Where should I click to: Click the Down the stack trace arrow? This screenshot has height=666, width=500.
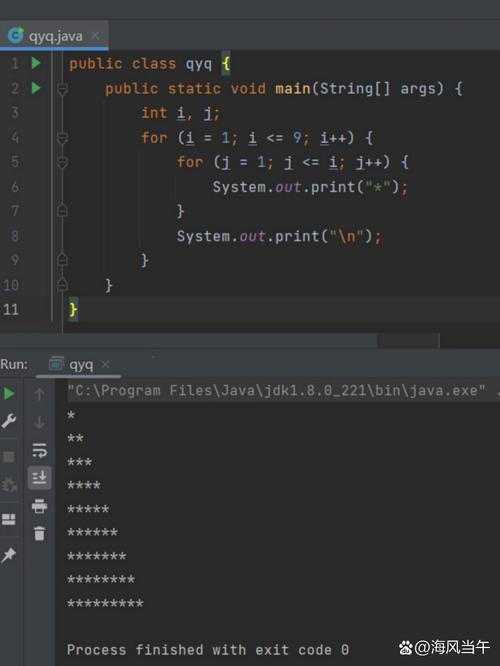(x=39, y=422)
